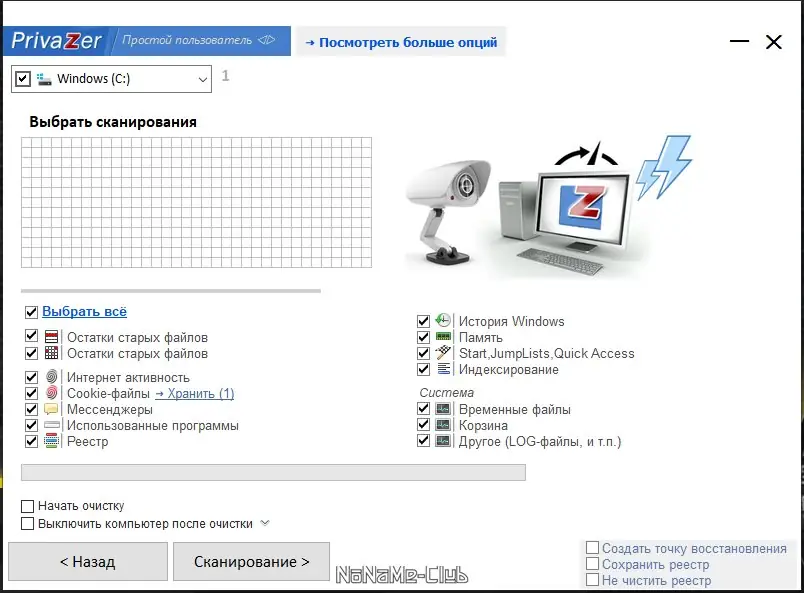Click the arrows icon after Простой пользователь

tap(267, 40)
